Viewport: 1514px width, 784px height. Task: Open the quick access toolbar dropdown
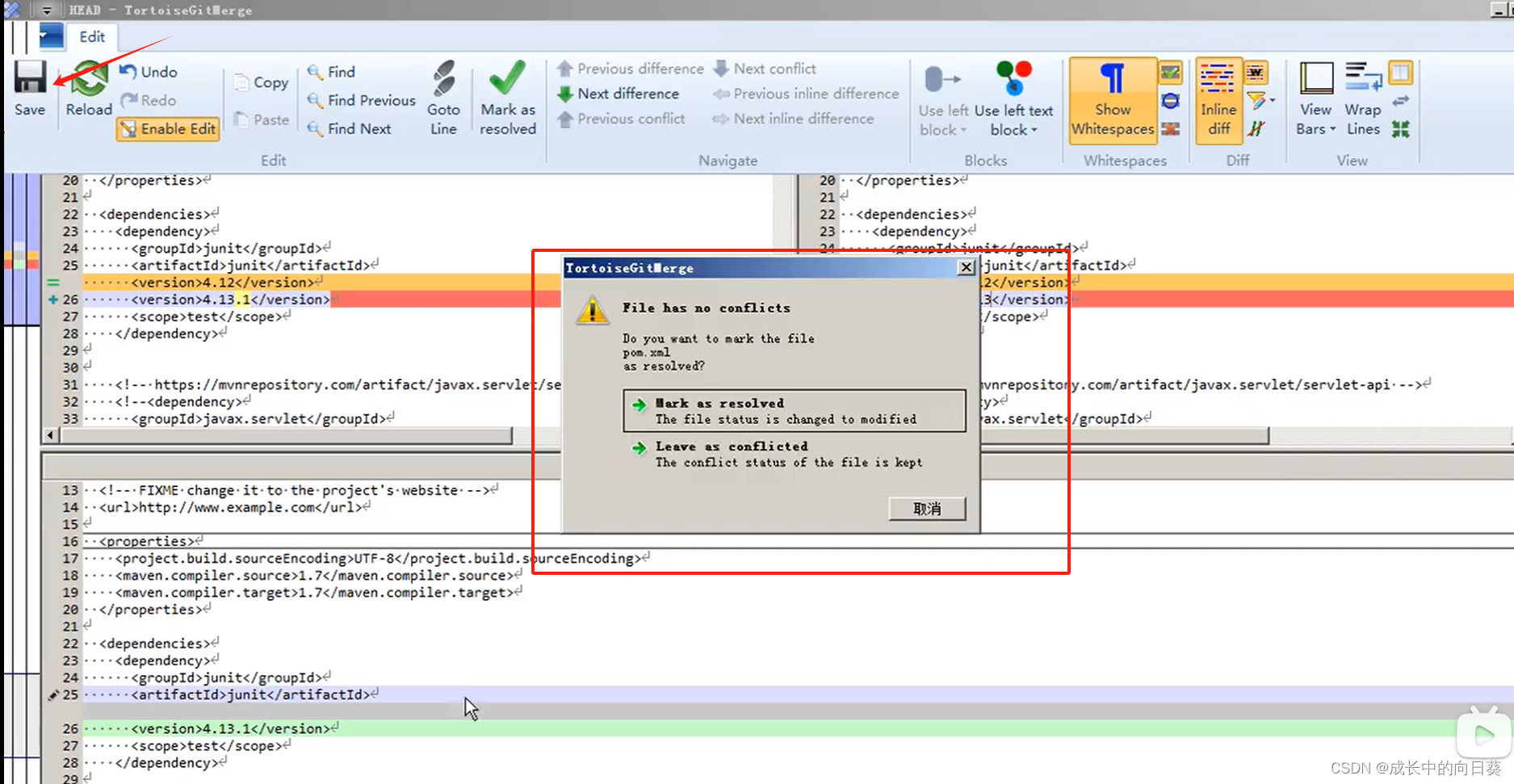(47, 10)
